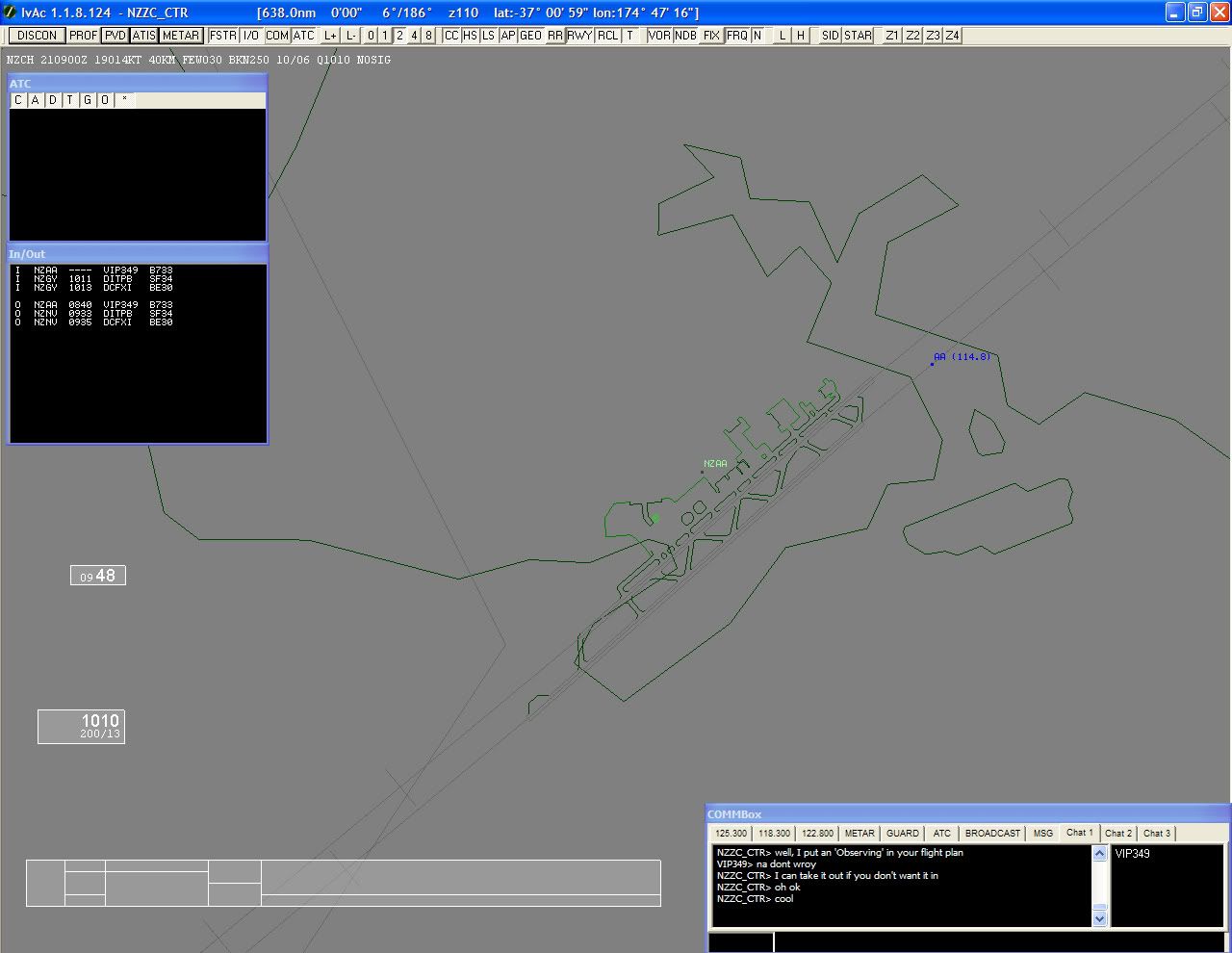The width and height of the screenshot is (1232, 953).
Task: Open the PROF profile button
Action: pyautogui.click(x=84, y=36)
